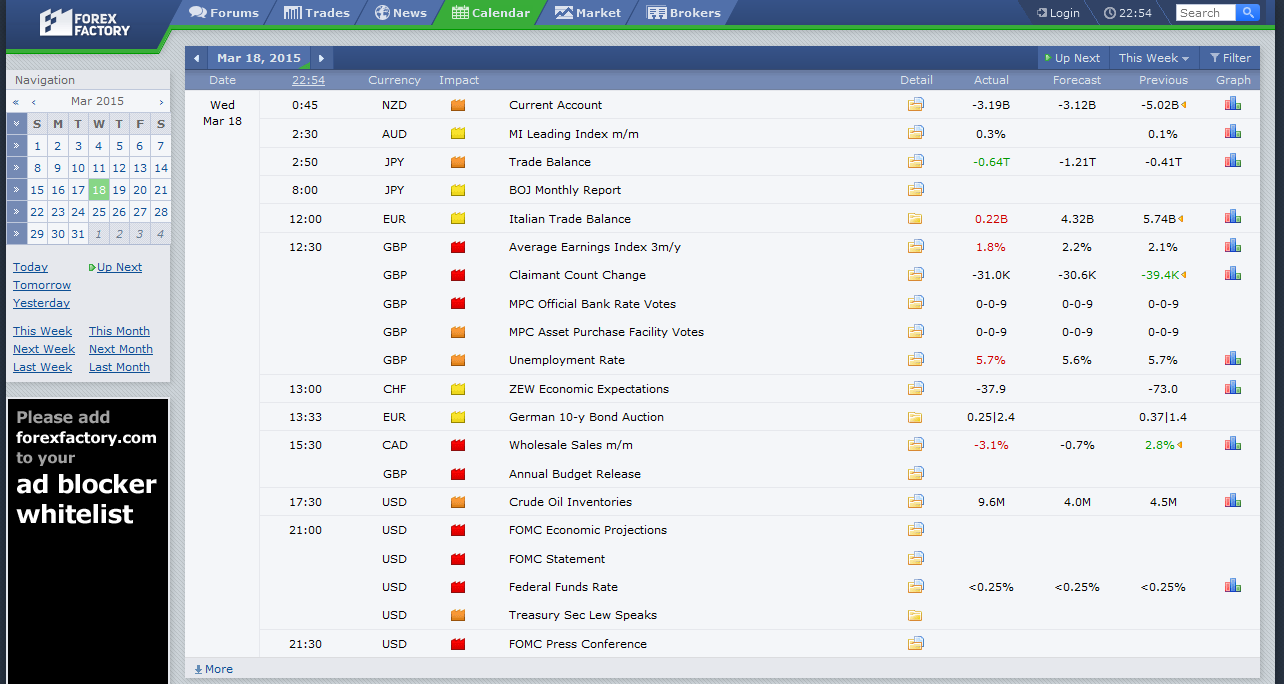This screenshot has width=1284, height=684.
Task: Open detail folder for JPY Trade Balance
Action: pyautogui.click(x=915, y=161)
